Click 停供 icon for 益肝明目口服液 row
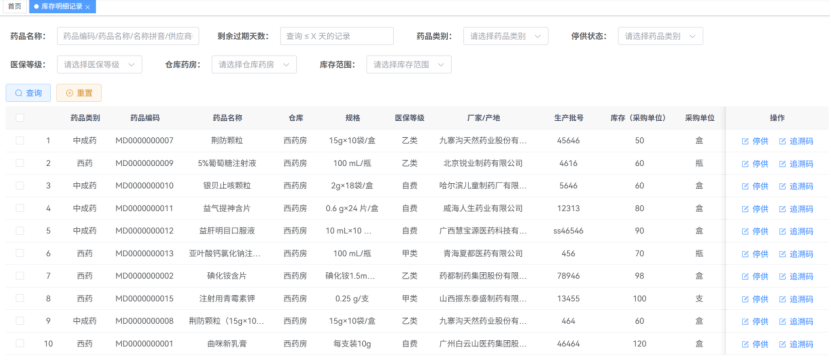Image resolution: width=831 pixels, height=360 pixels. [x=745, y=231]
